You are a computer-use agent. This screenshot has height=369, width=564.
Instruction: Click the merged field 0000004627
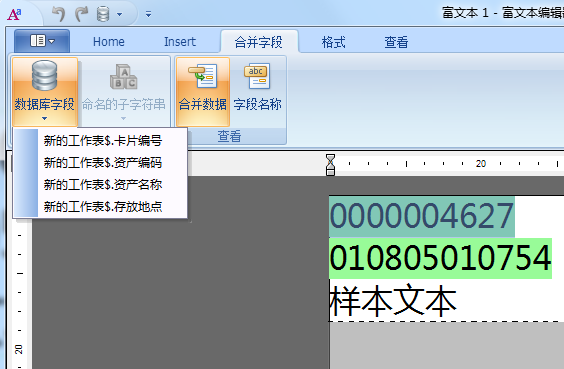click(422, 216)
